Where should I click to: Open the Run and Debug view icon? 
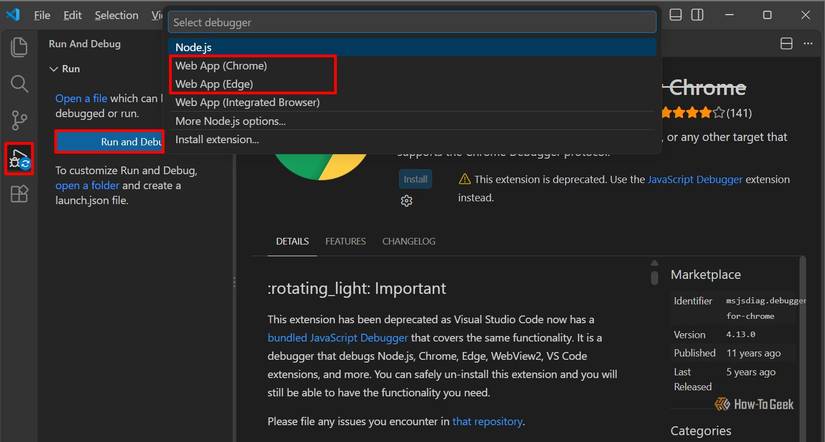tap(19, 159)
